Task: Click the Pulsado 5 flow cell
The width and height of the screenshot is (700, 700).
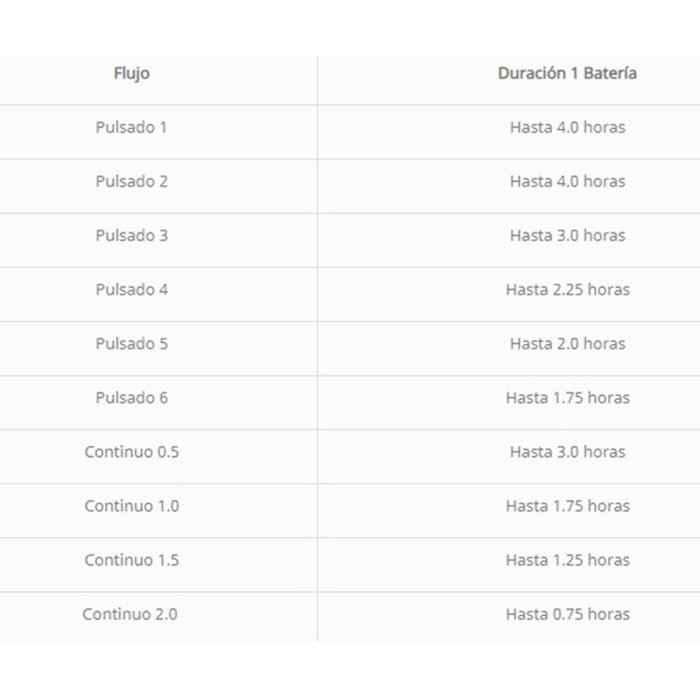Action: tap(131, 344)
